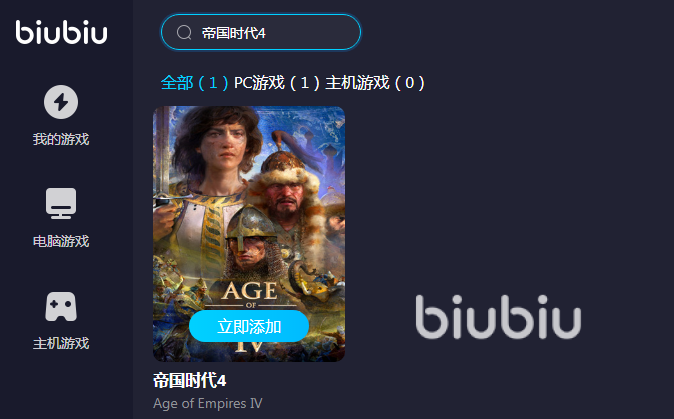Select the Age of Empires IV cover thumbnail
This screenshot has width=674, height=419.
point(249,234)
